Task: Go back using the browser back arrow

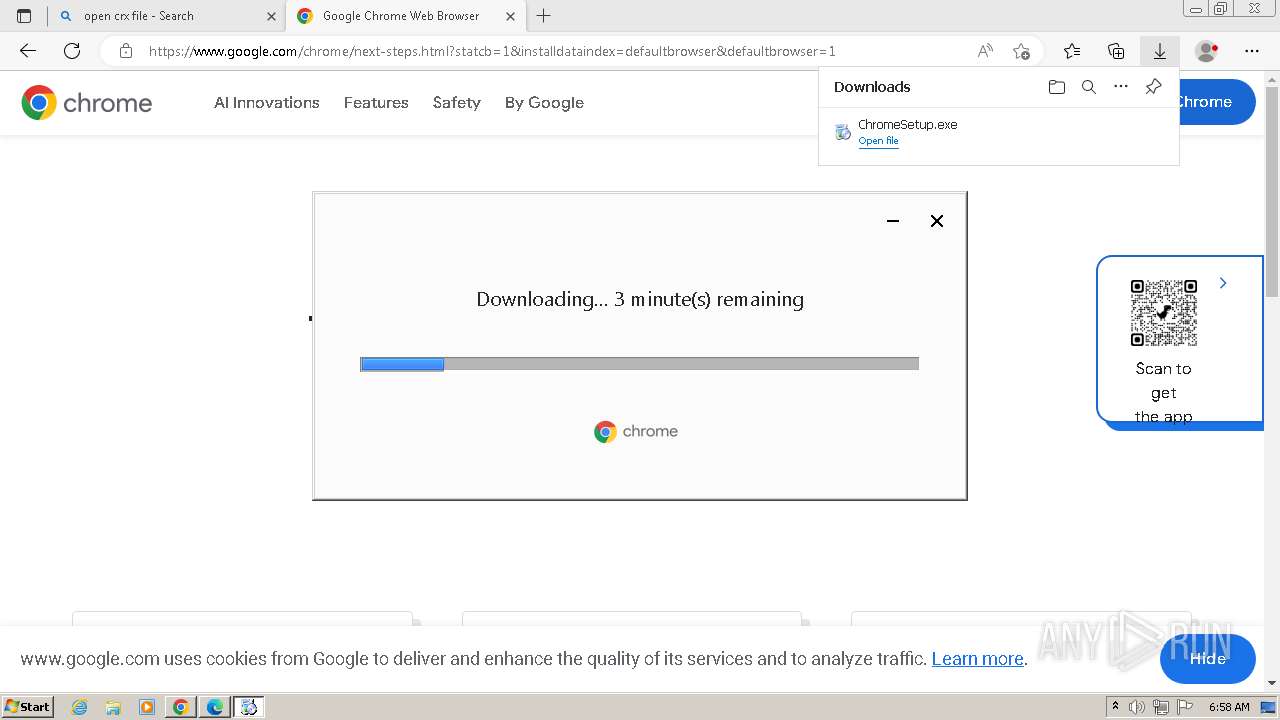Action: (x=28, y=51)
